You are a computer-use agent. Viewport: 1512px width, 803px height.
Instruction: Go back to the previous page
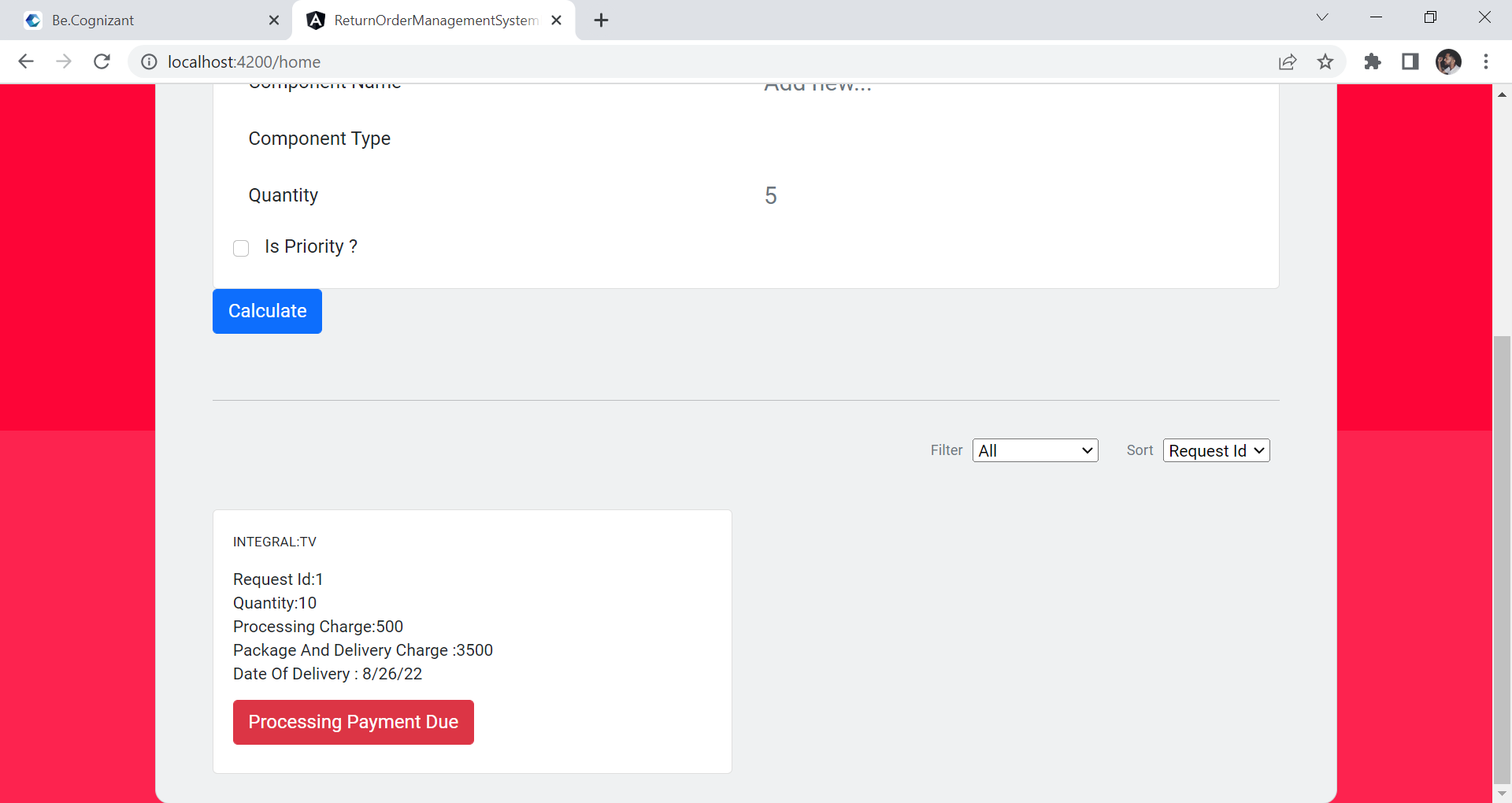[26, 61]
